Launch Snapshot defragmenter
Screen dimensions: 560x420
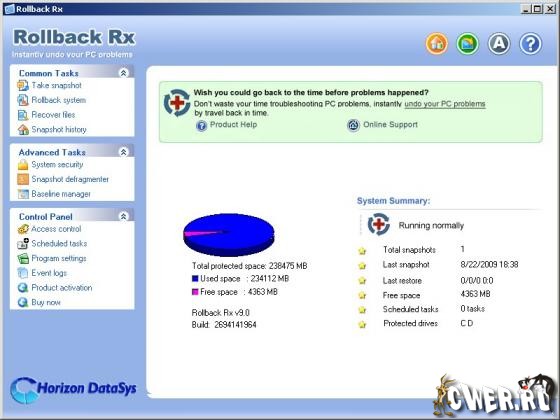tap(70, 179)
